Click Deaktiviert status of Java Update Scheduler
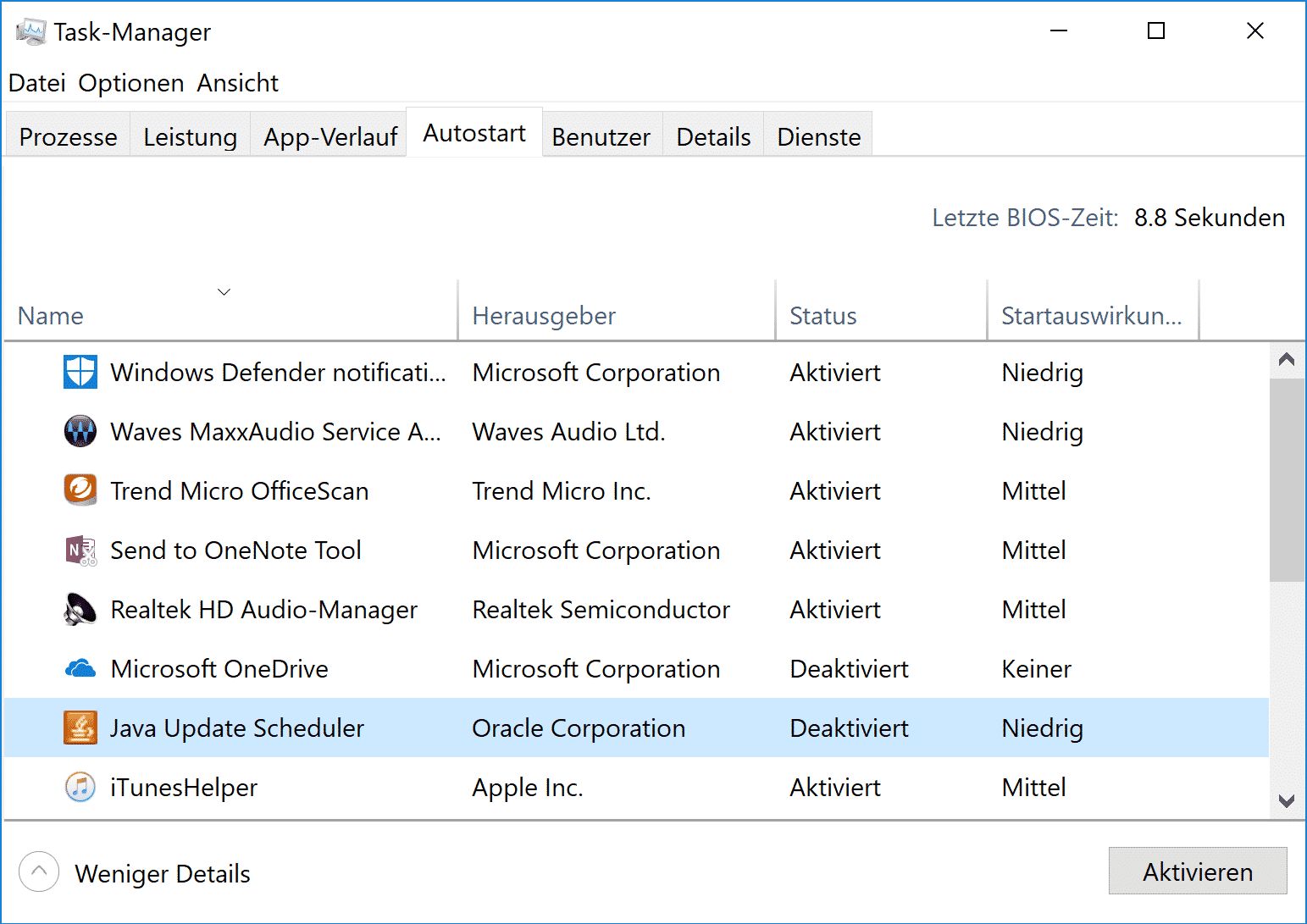This screenshot has width=1307, height=924. 849,728
